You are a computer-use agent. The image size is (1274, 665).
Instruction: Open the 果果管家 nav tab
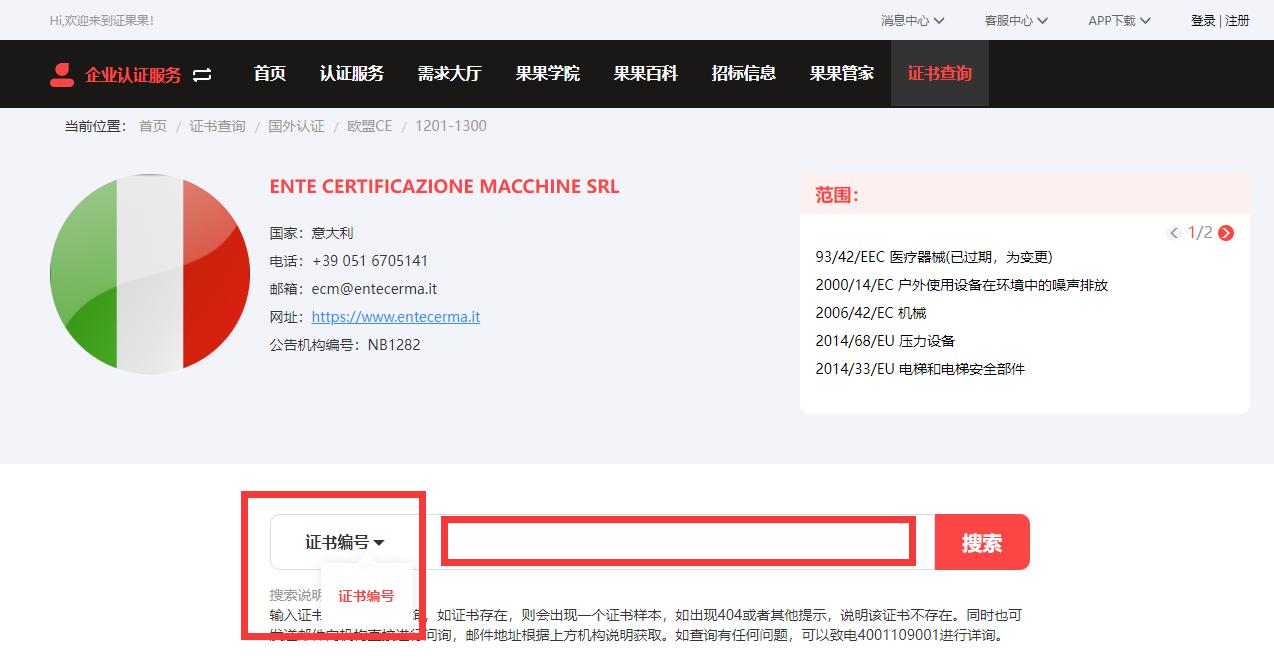tap(842, 74)
